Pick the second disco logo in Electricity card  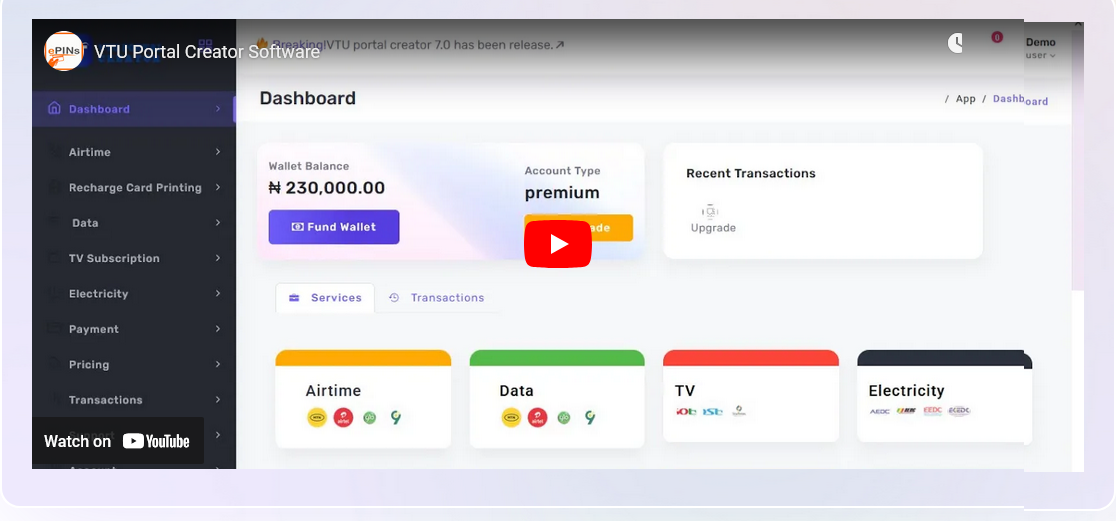point(906,411)
